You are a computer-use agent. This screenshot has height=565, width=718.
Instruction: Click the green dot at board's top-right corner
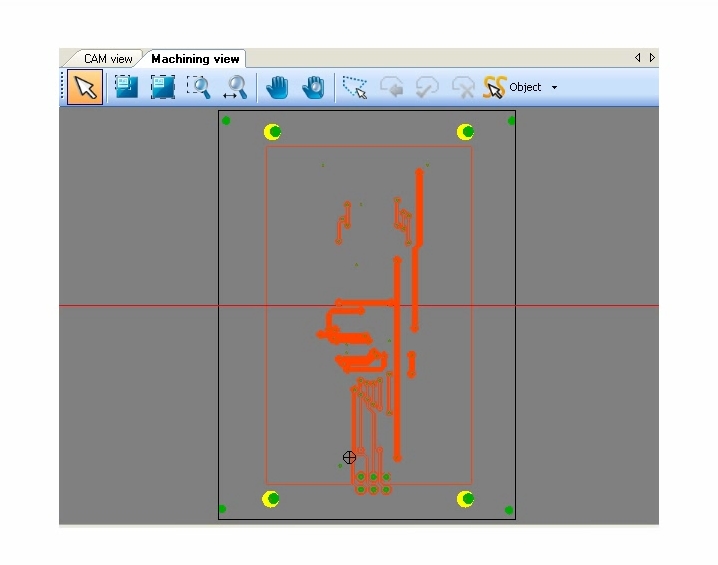[511, 121]
